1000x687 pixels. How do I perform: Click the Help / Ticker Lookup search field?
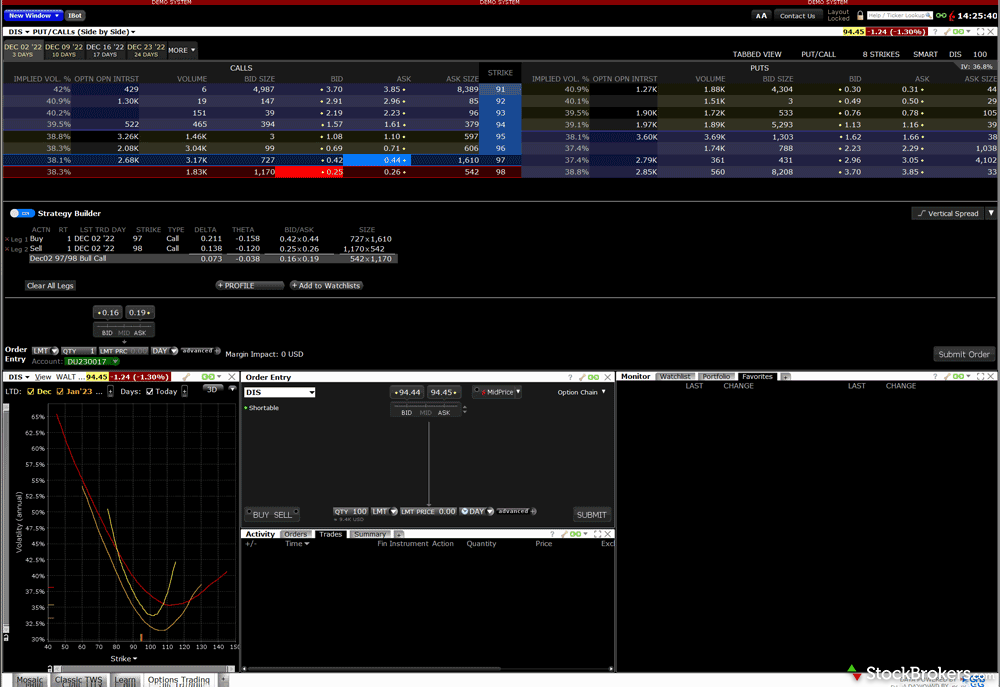pyautogui.click(x=892, y=16)
